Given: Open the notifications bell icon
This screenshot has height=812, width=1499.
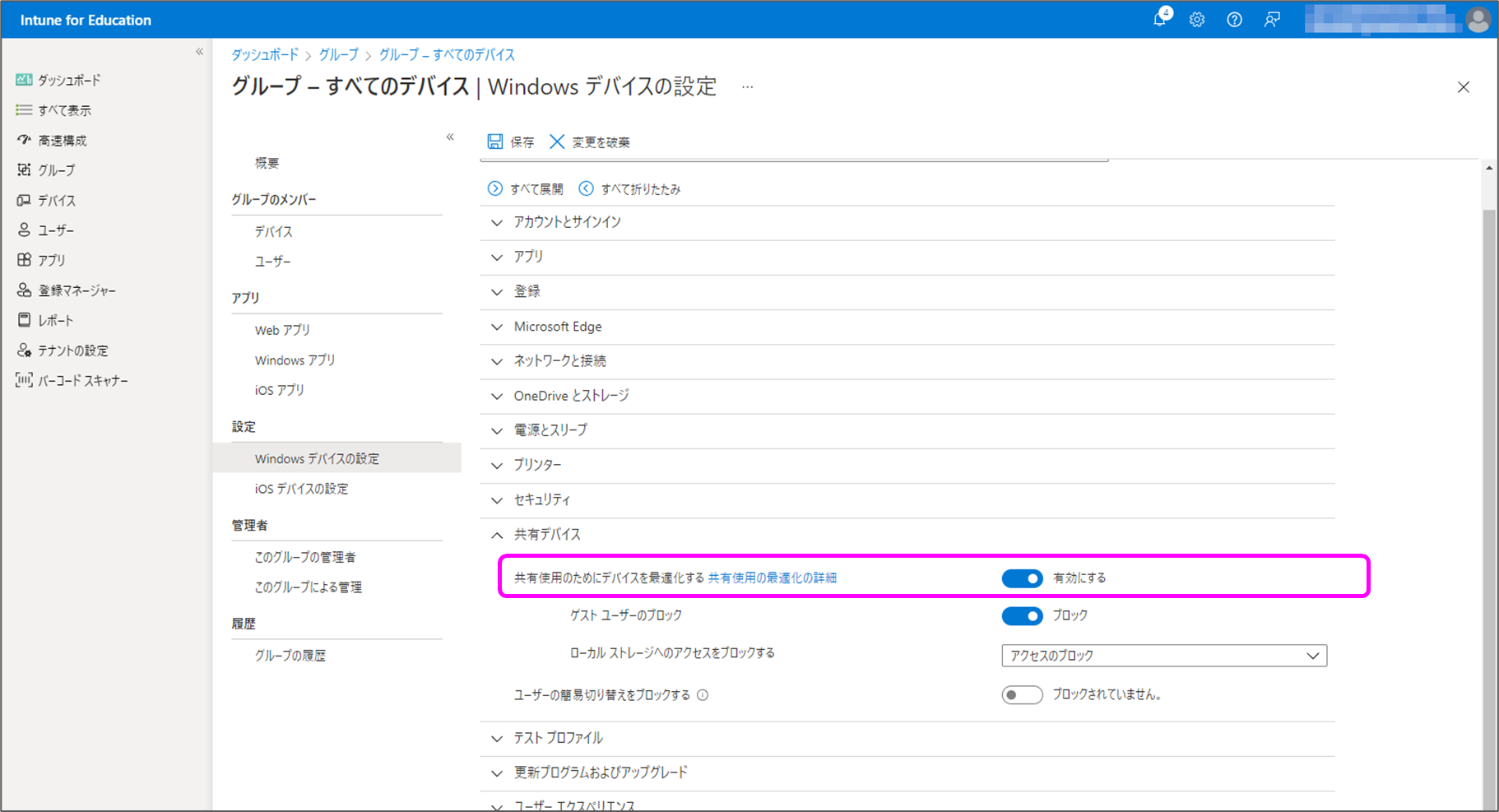Looking at the screenshot, I should pyautogui.click(x=1161, y=19).
